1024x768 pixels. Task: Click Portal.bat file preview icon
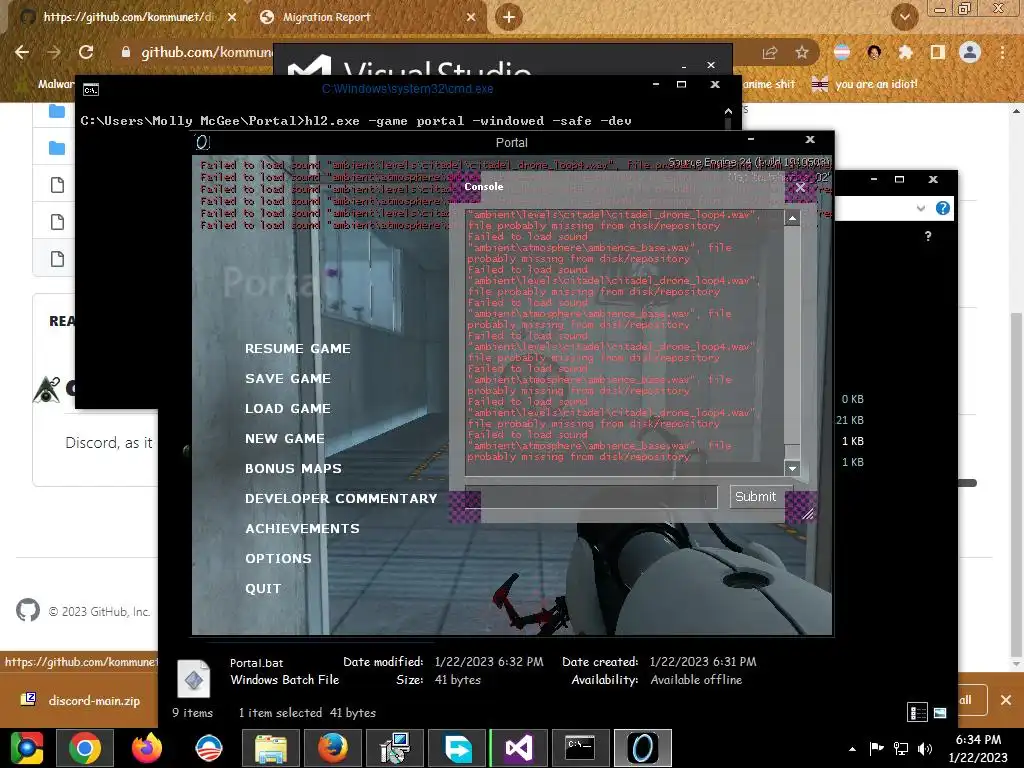coord(193,679)
